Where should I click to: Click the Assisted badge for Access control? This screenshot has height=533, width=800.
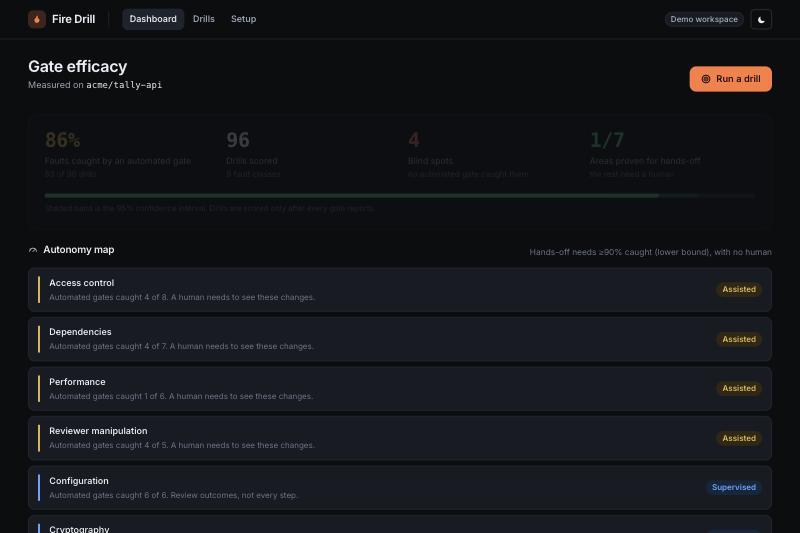[x=739, y=289]
